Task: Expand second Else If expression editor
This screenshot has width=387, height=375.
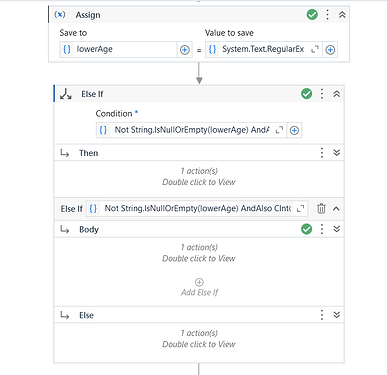Action: 301,208
